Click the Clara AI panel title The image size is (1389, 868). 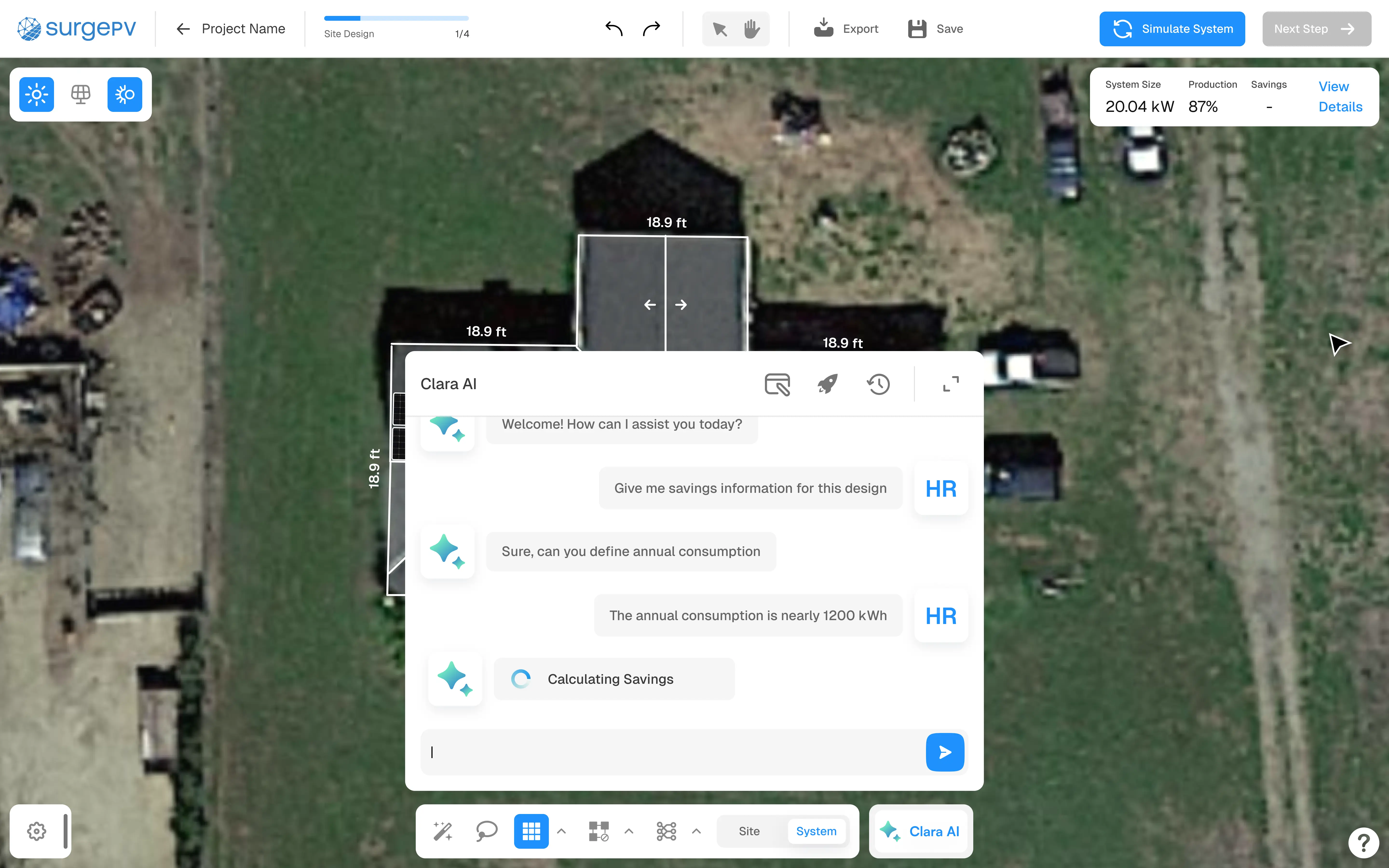point(448,384)
